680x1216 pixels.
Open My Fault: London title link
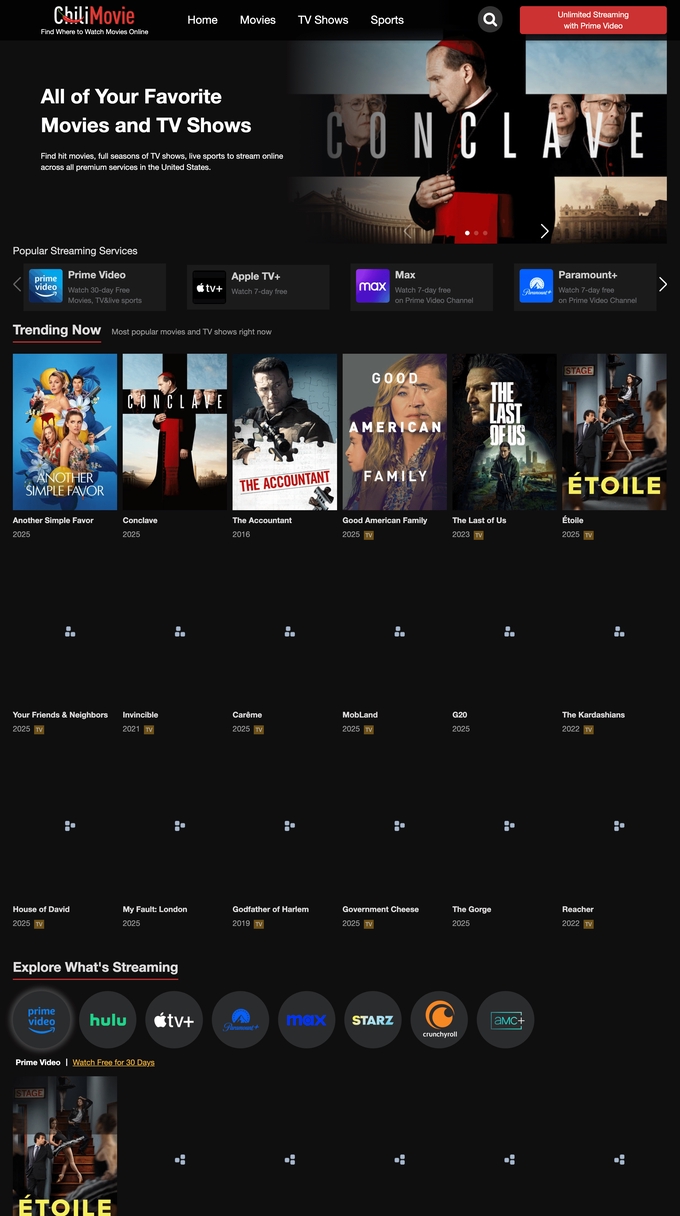[x=155, y=909]
